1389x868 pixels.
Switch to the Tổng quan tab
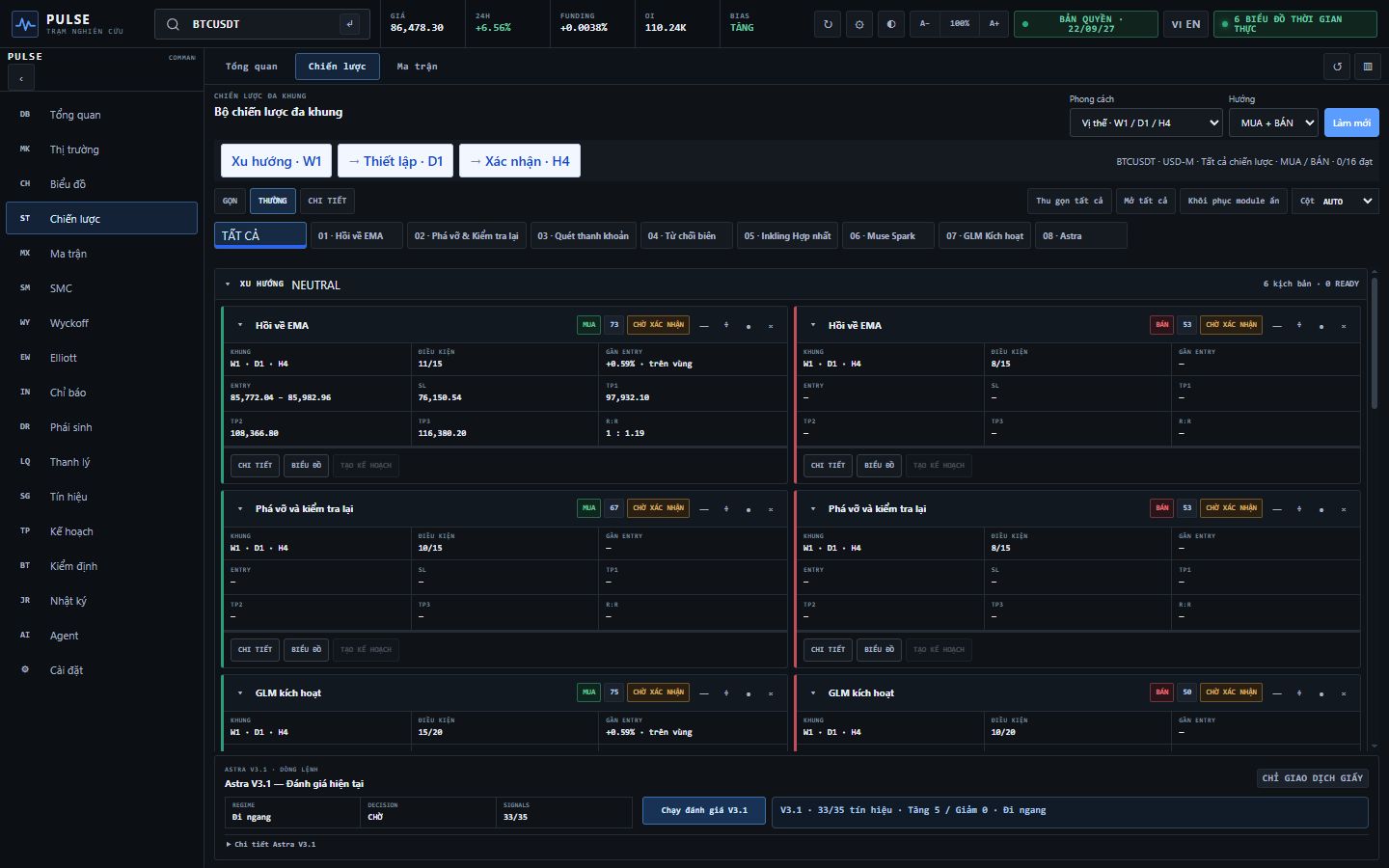pos(252,67)
